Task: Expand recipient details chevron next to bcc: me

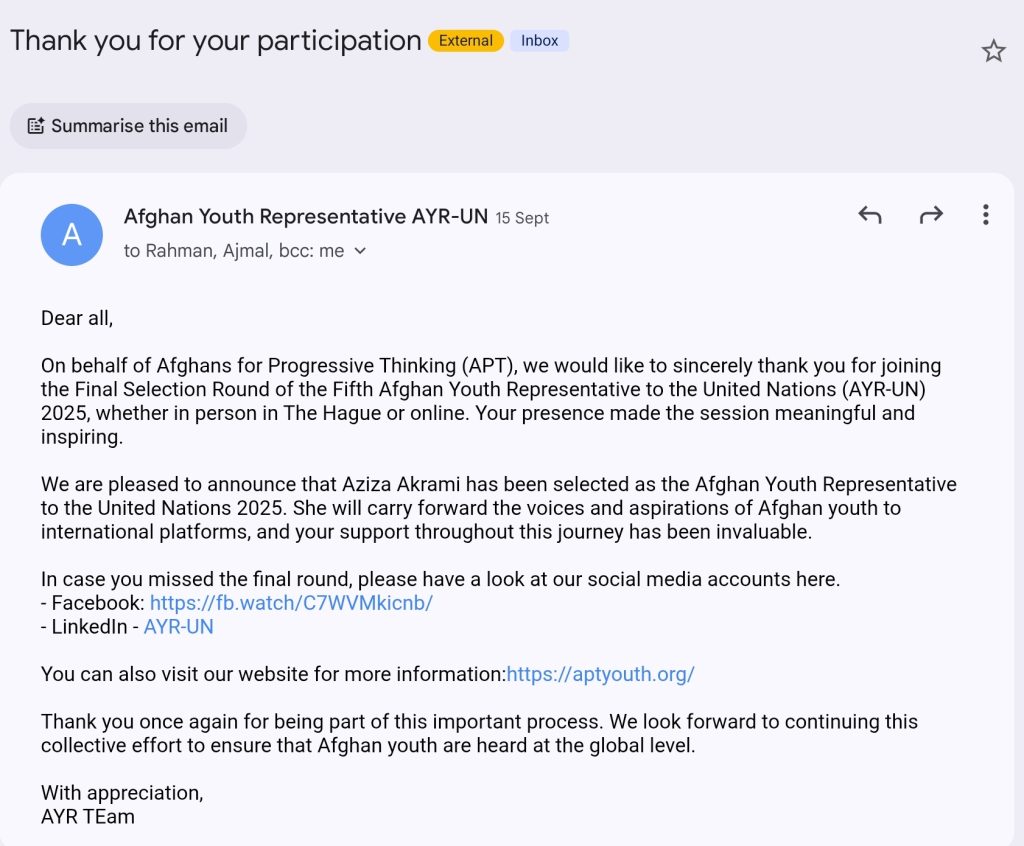Action: pos(361,251)
